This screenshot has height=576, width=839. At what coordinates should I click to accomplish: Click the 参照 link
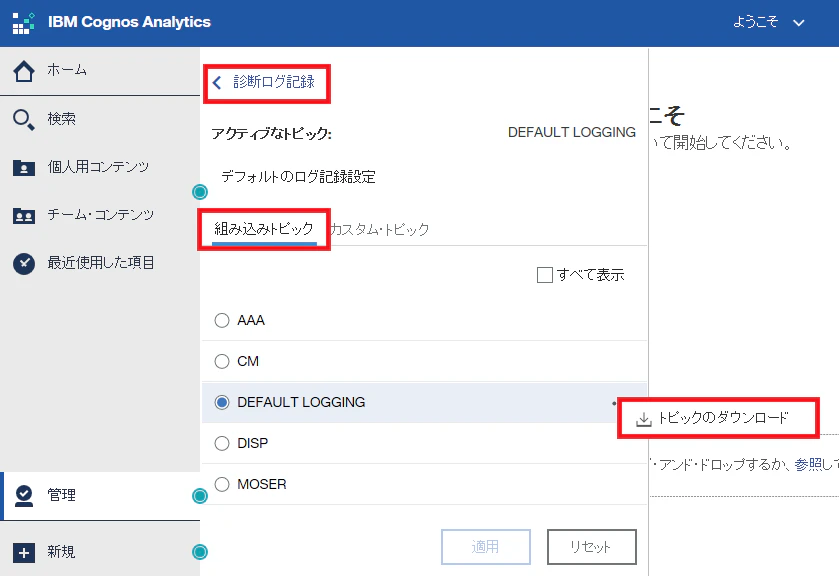[809, 464]
